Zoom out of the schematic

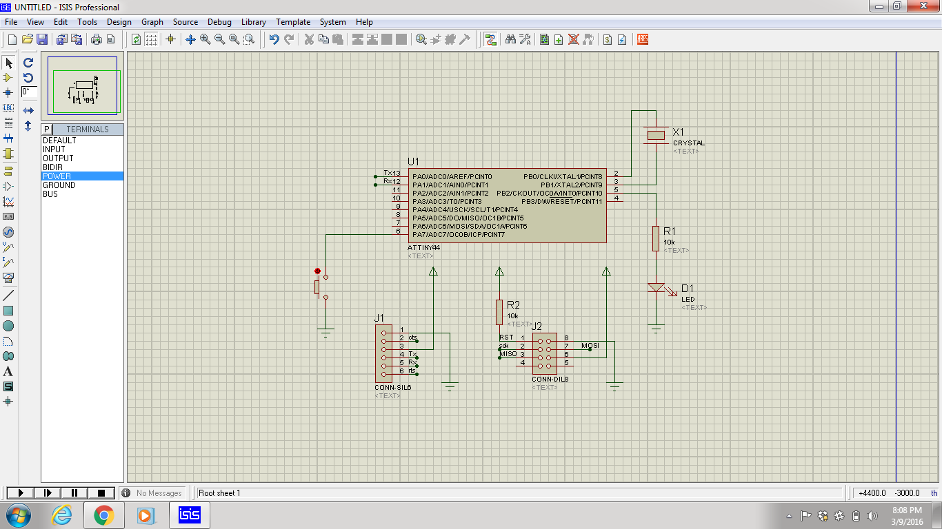(219, 40)
